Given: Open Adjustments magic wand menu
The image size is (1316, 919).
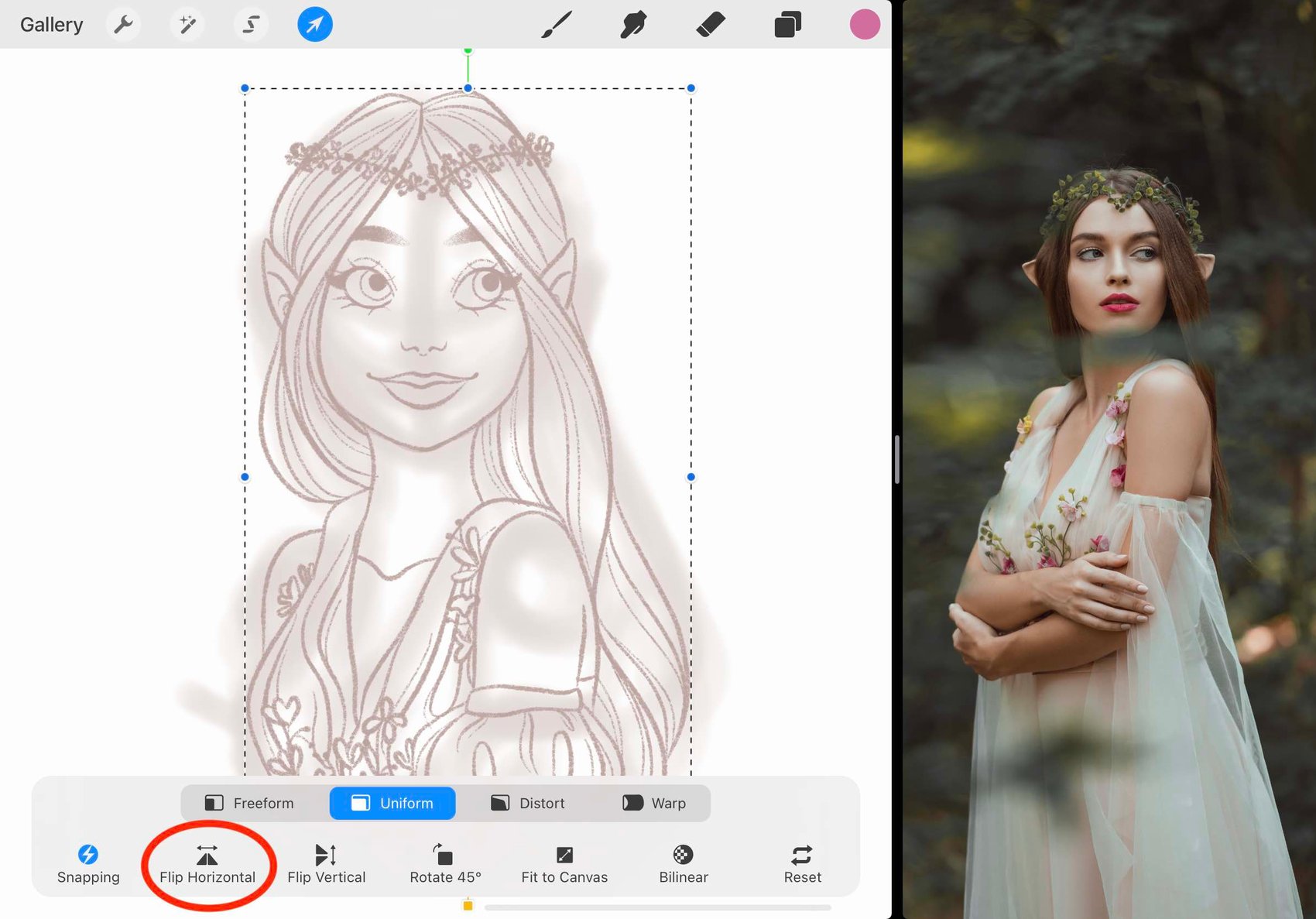Looking at the screenshot, I should click(x=187, y=25).
